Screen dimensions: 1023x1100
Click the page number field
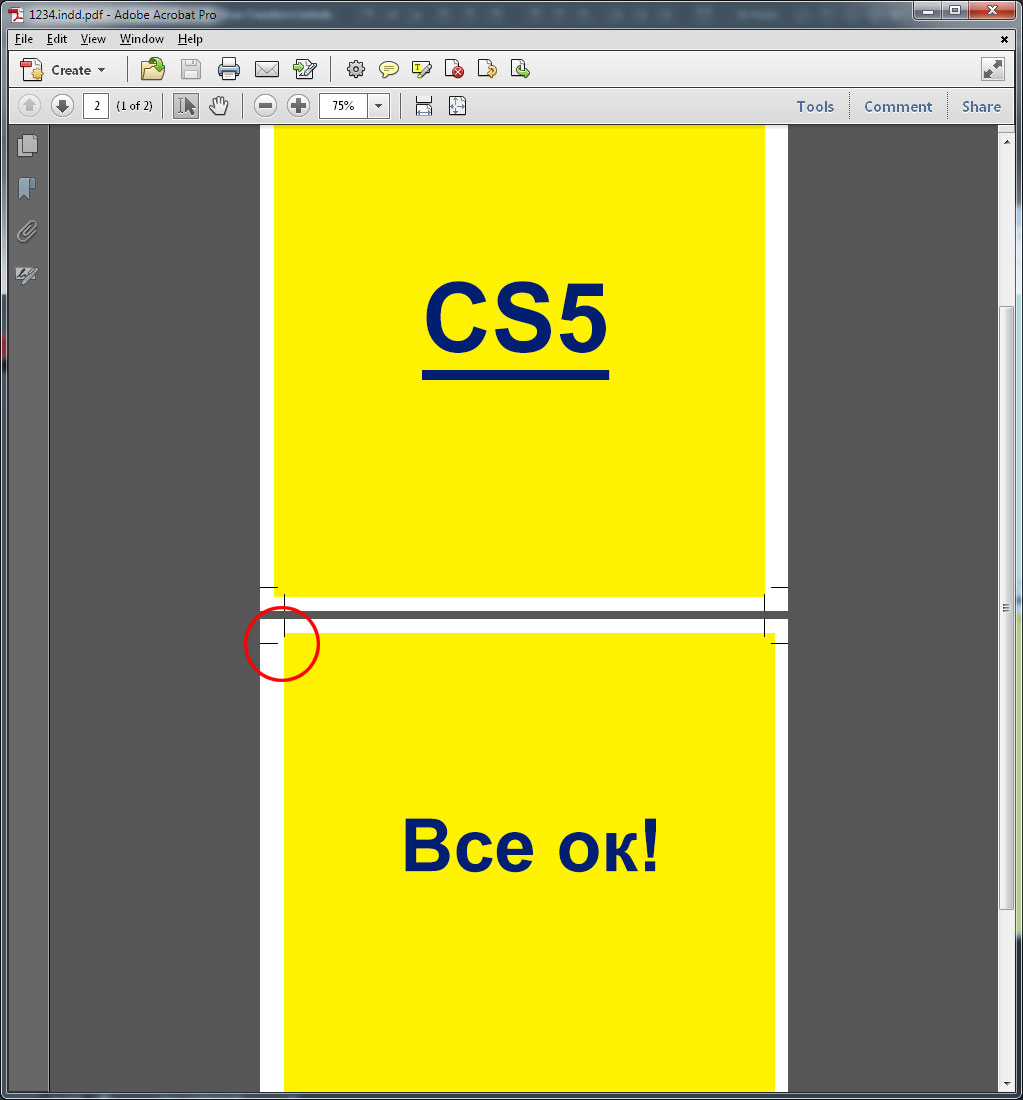(x=96, y=106)
